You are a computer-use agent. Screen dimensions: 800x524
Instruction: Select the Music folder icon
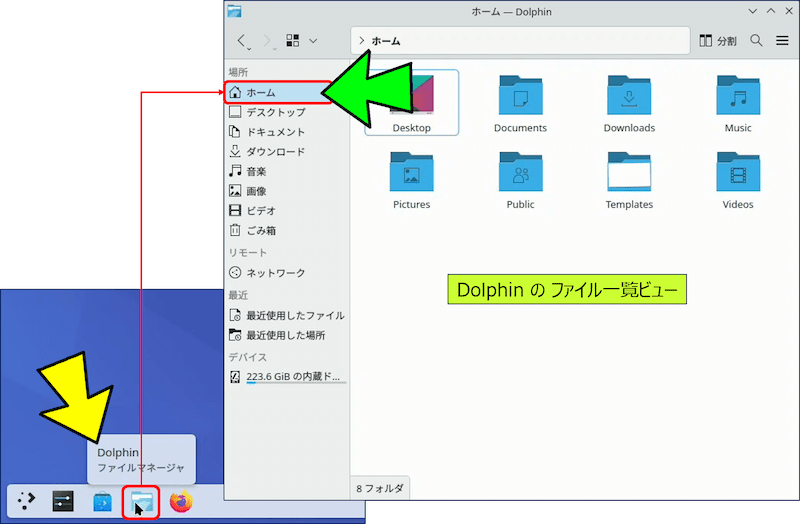pyautogui.click(x=738, y=96)
